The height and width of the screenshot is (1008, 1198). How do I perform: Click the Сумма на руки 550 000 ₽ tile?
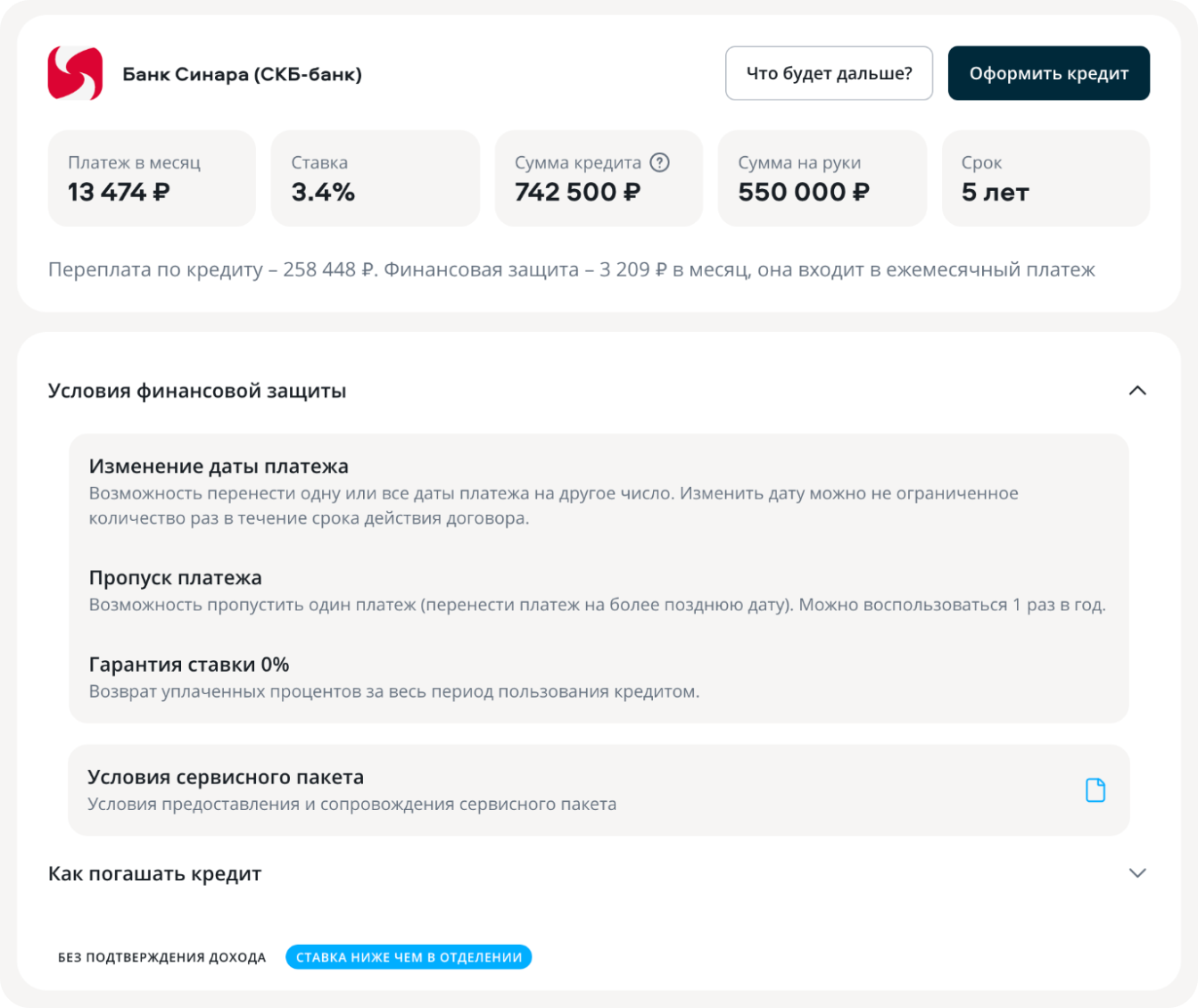coord(822,178)
